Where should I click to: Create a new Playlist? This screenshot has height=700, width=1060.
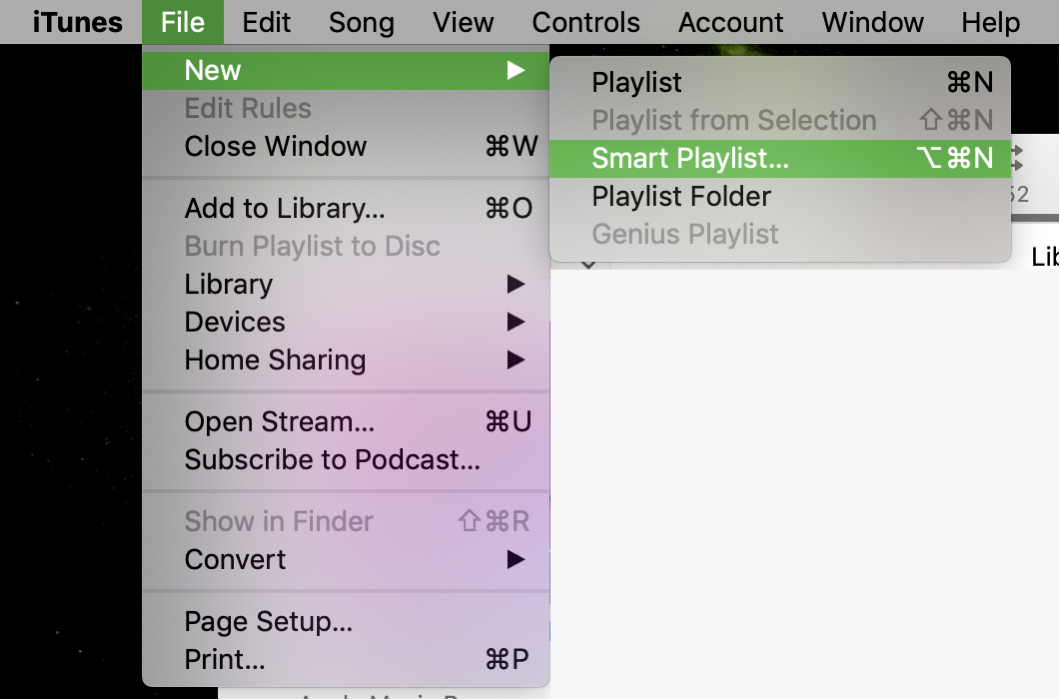[780, 83]
